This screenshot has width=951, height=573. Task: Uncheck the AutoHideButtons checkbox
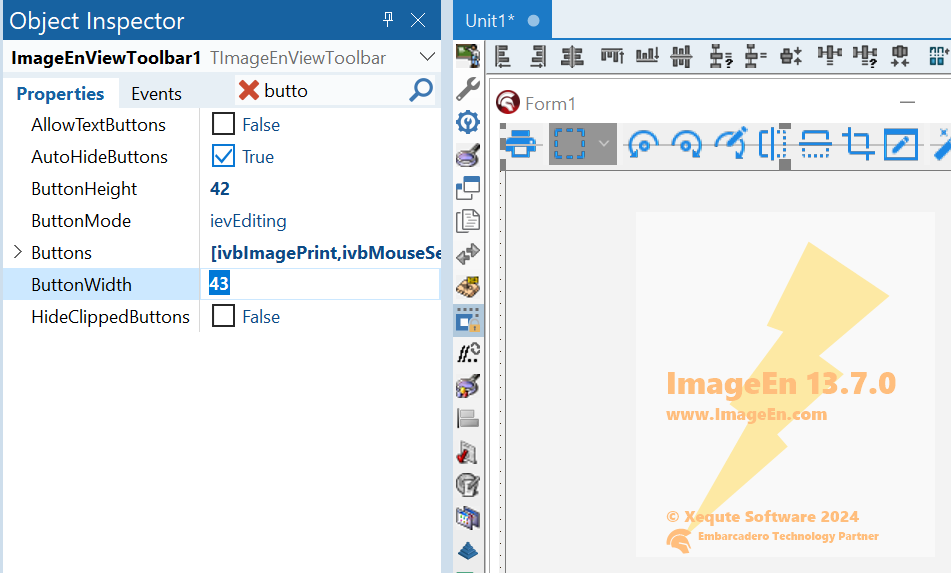coord(223,156)
